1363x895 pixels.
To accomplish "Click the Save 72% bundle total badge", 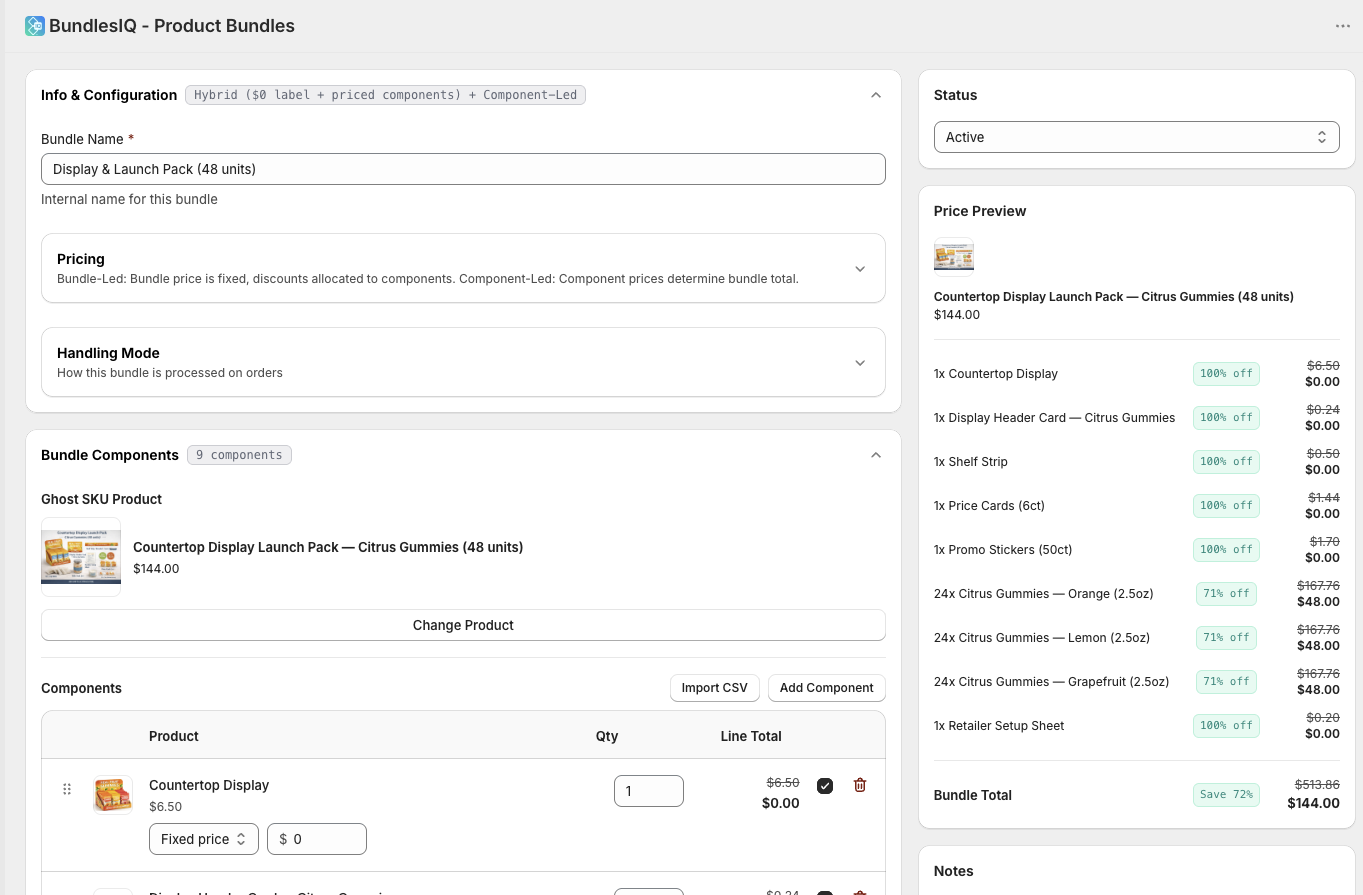I will tap(1226, 795).
